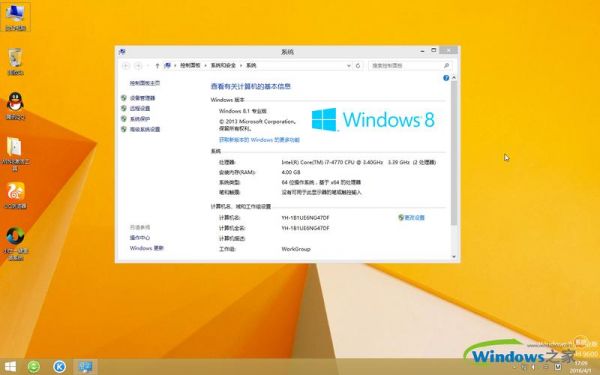The image size is (600, 375).
Task: Click the 查看有关计算机的基本信息 heading
Action: (x=251, y=86)
